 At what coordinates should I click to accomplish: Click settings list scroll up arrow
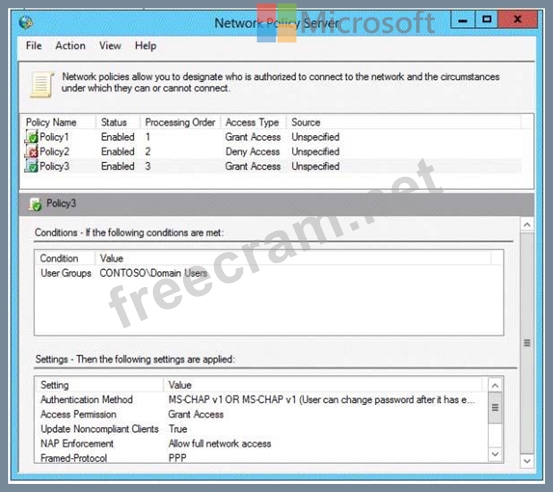pos(495,385)
